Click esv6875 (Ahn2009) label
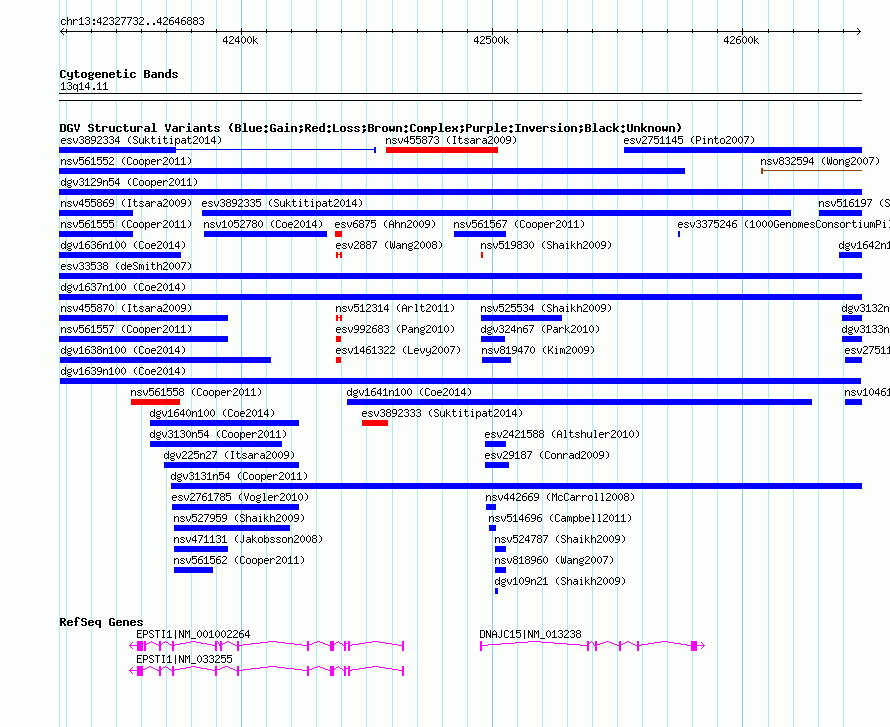The image size is (890, 727). tap(385, 224)
